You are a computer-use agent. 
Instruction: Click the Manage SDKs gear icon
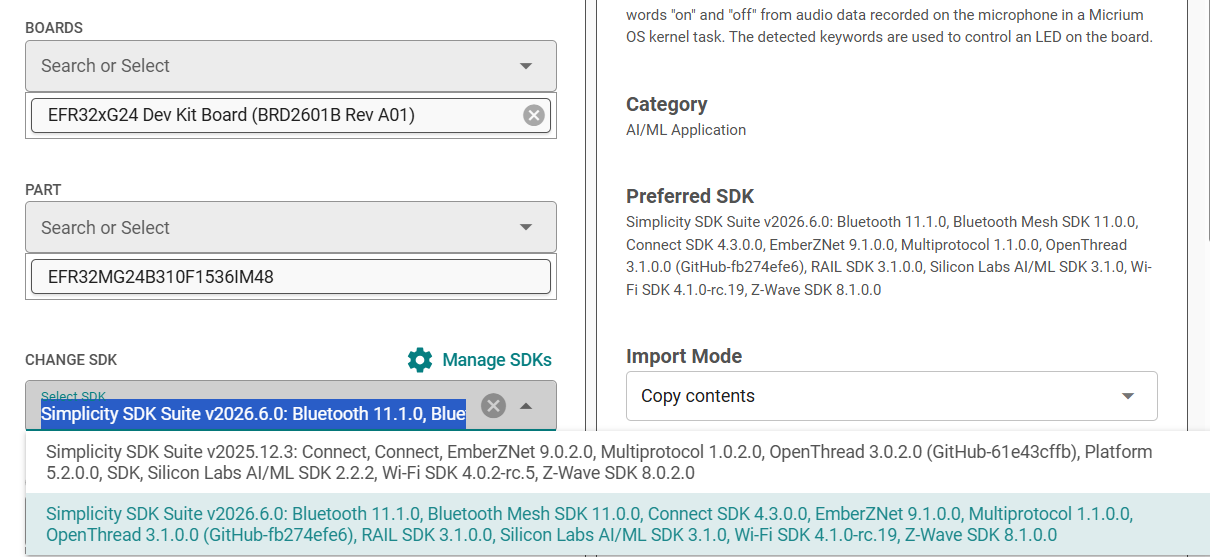click(420, 360)
